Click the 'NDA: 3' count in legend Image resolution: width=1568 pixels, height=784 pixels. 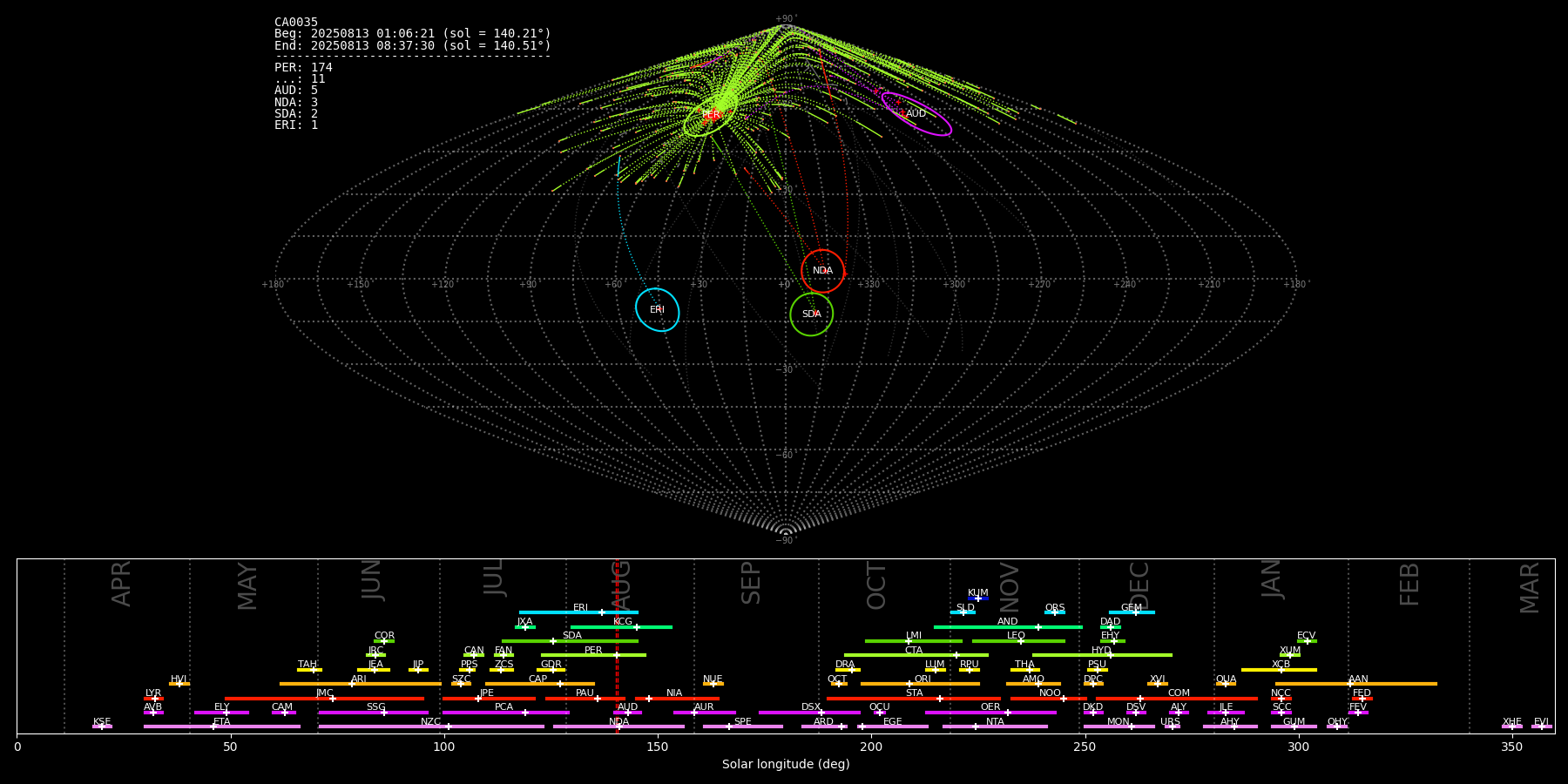[296, 103]
